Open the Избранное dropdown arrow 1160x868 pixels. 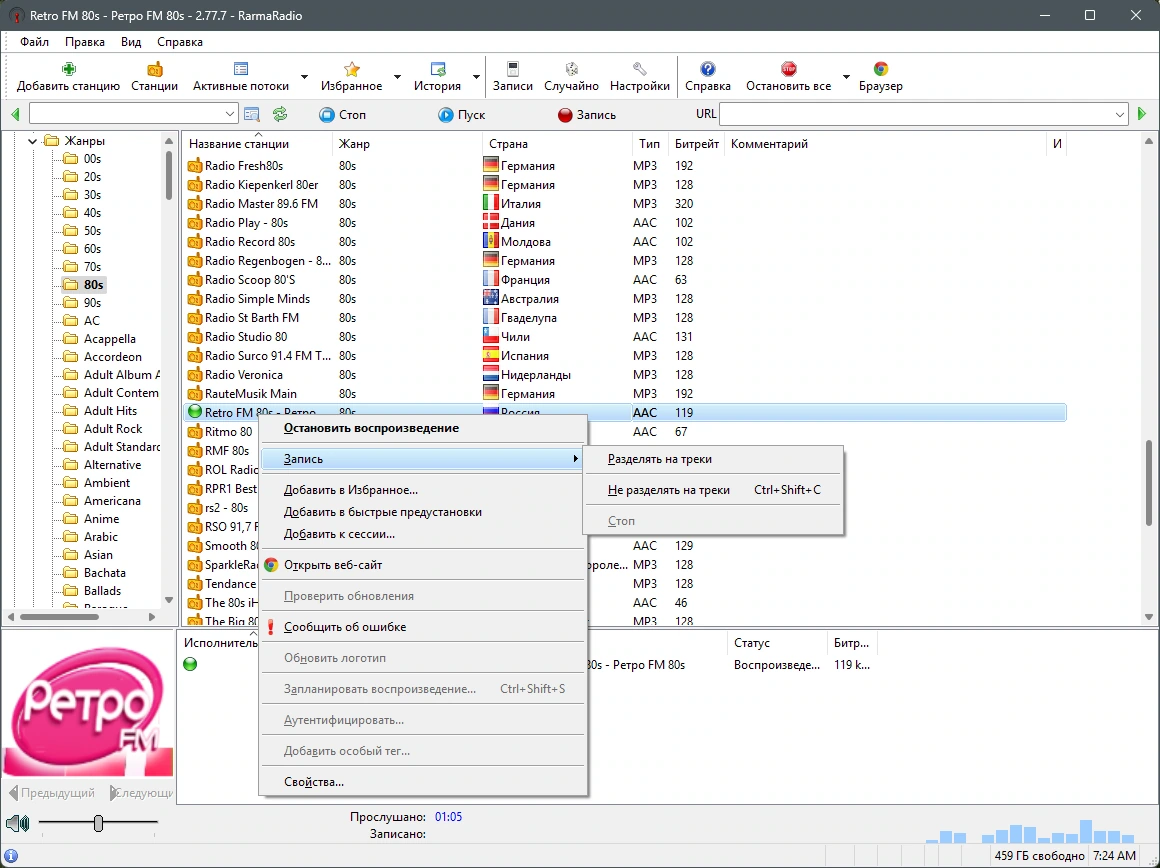397,77
